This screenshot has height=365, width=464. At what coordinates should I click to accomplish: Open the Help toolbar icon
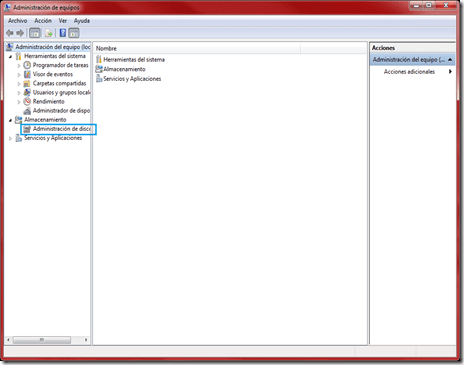click(63, 33)
